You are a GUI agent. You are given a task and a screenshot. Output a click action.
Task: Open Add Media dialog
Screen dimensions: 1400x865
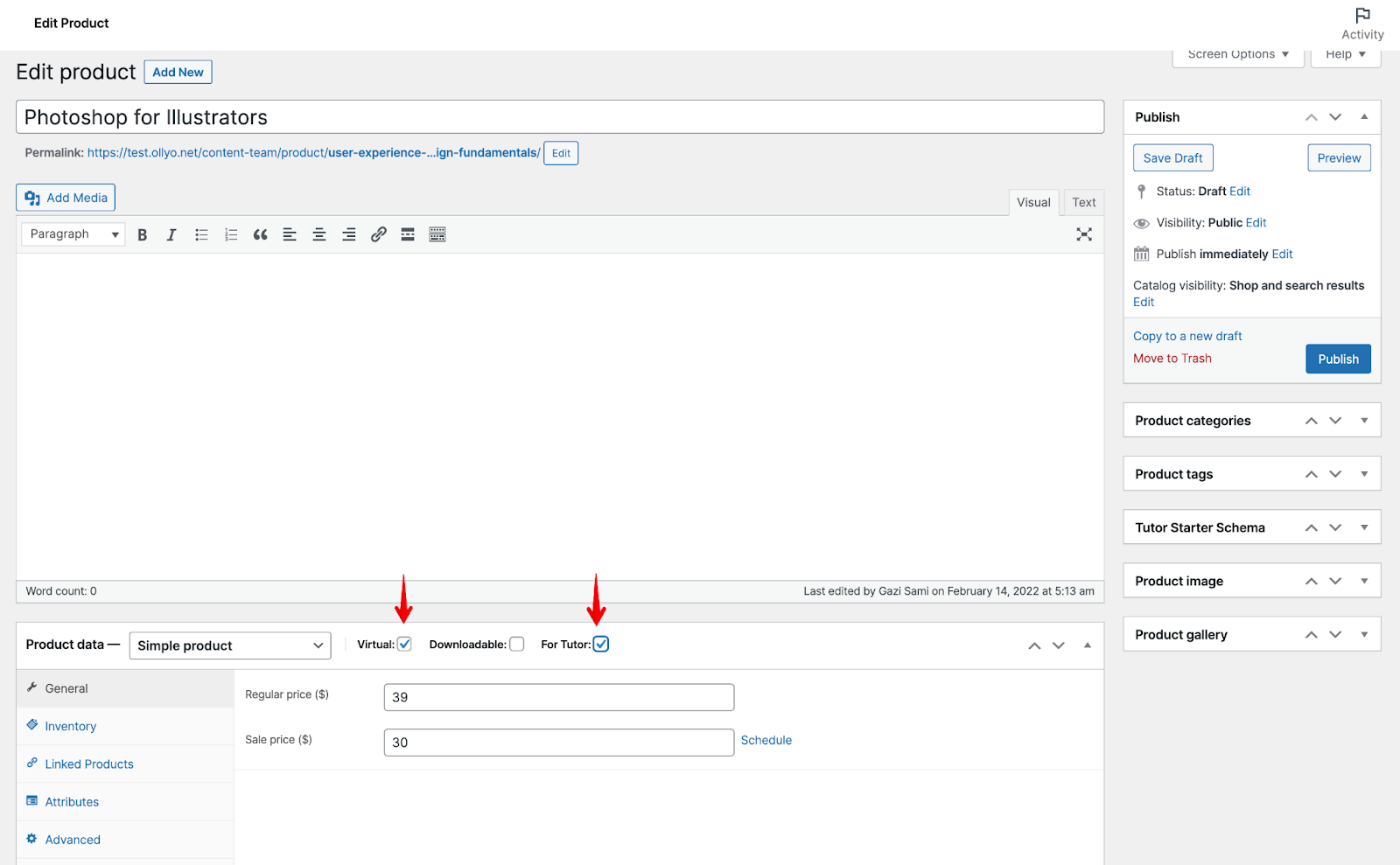point(66,198)
